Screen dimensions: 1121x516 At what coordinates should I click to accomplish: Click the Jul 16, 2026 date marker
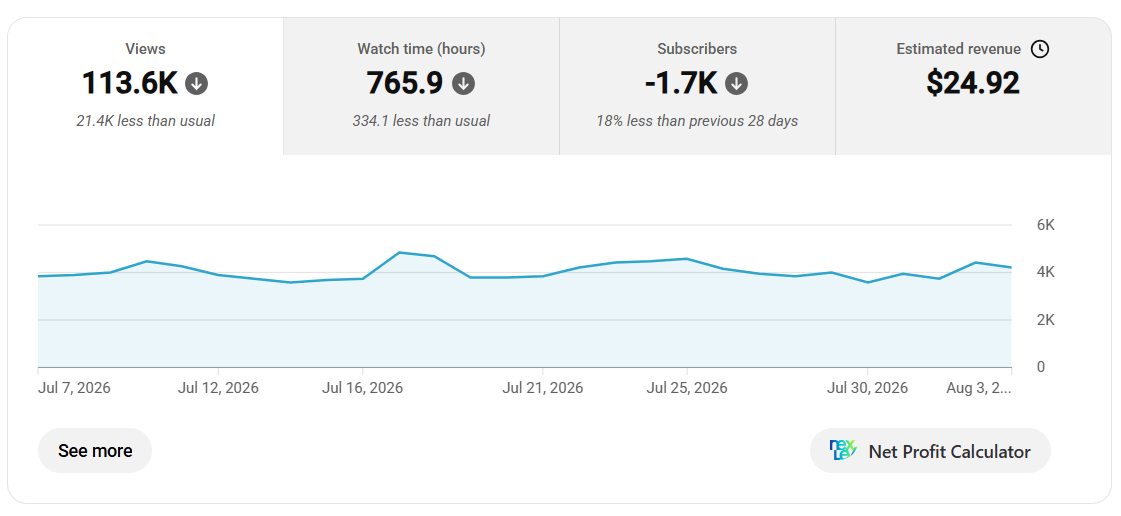(362, 388)
